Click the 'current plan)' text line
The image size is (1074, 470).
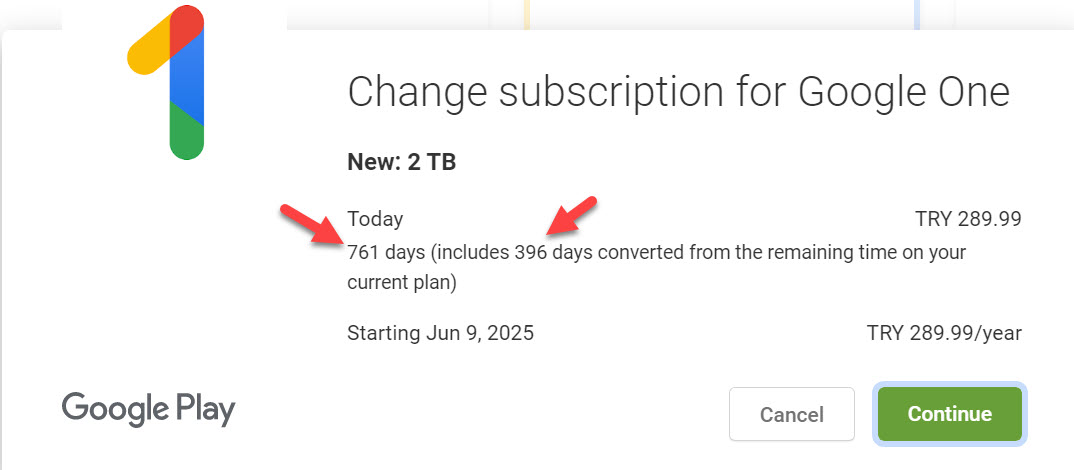pyautogui.click(x=401, y=283)
